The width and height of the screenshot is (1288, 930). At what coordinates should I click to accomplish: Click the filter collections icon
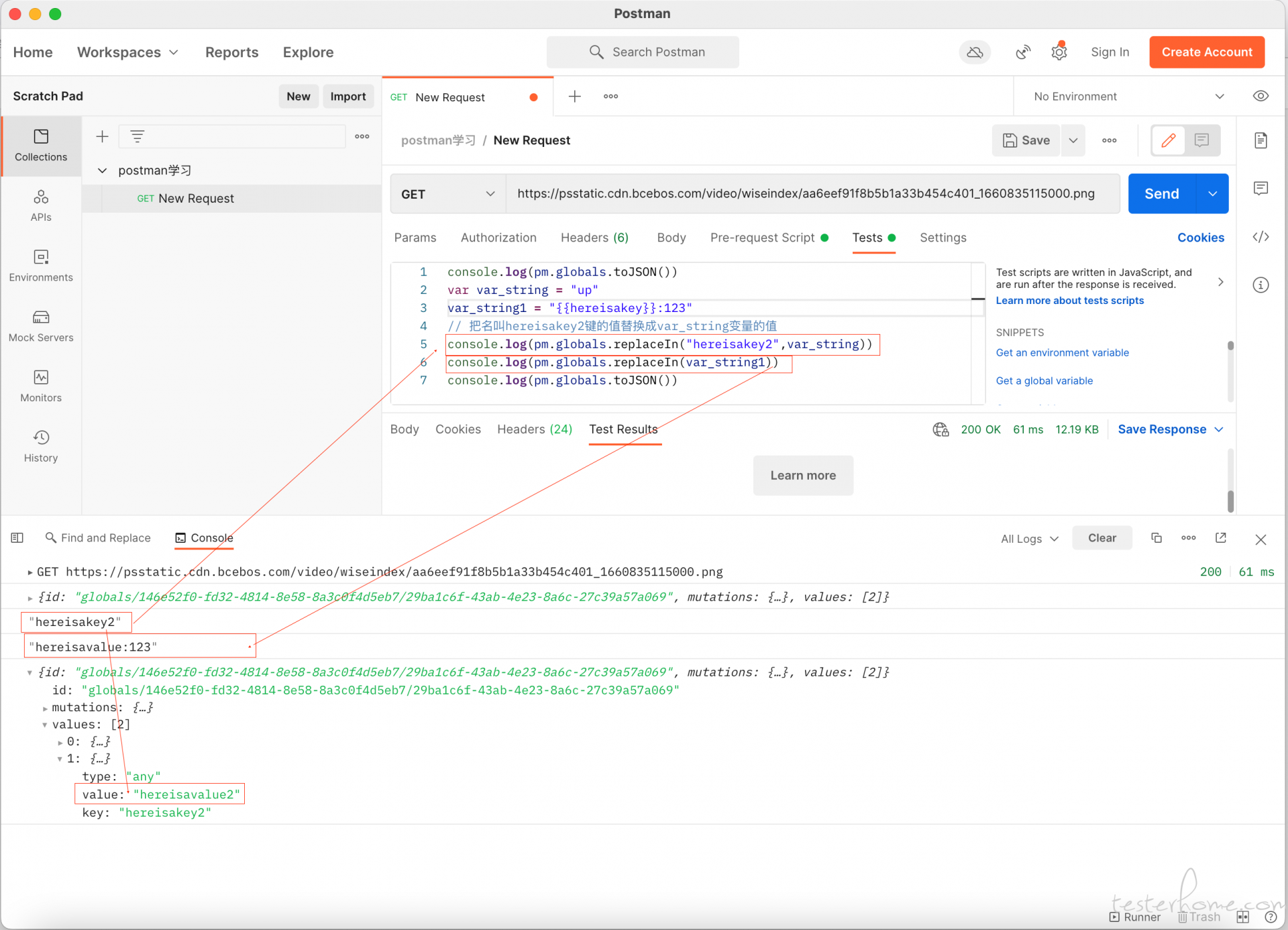pyautogui.click(x=138, y=137)
